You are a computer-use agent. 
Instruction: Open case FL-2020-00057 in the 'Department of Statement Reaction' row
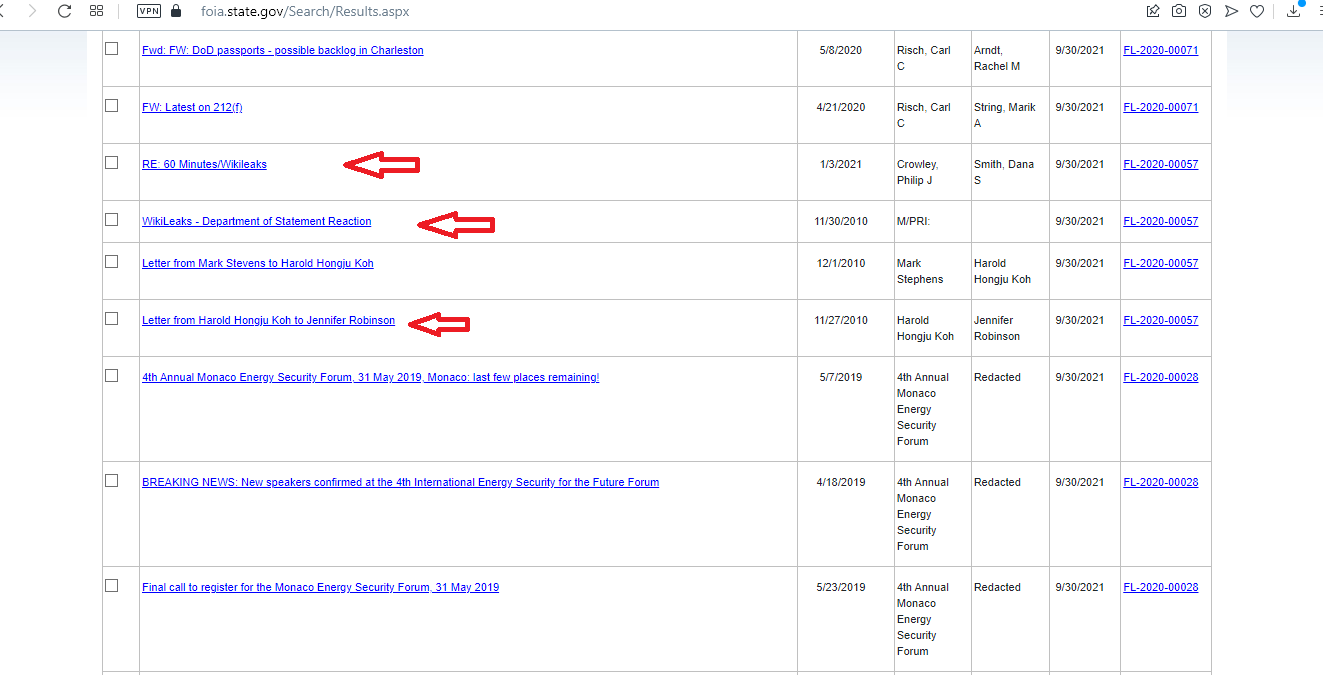point(1161,221)
